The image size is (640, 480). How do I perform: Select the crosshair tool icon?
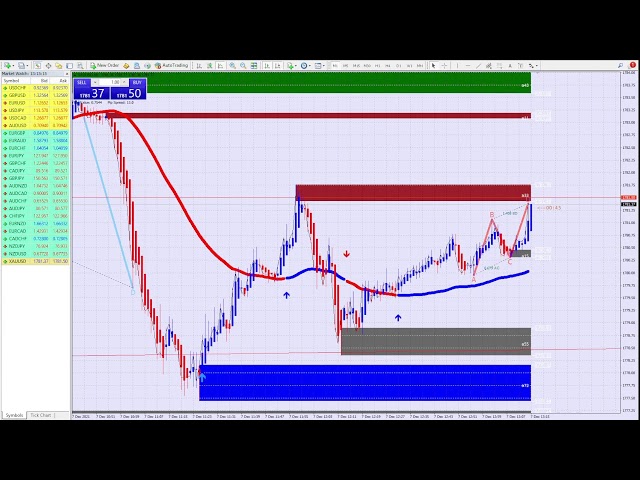coord(446,65)
